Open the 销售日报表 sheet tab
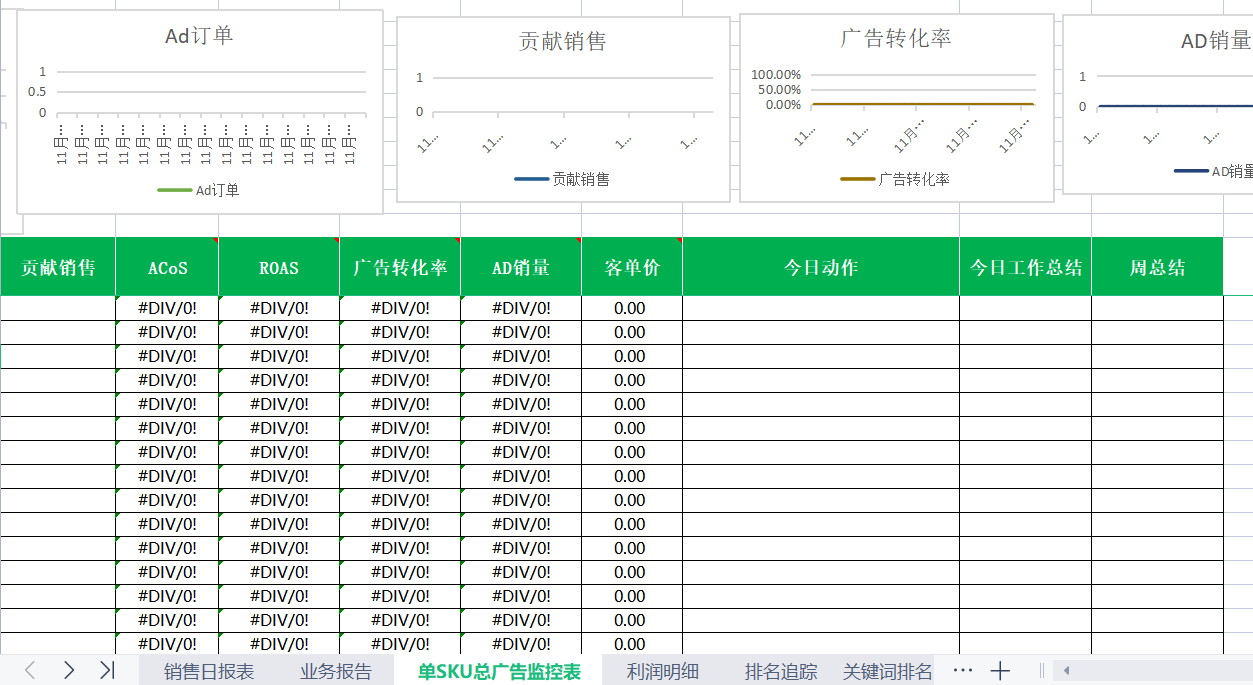 click(x=209, y=671)
